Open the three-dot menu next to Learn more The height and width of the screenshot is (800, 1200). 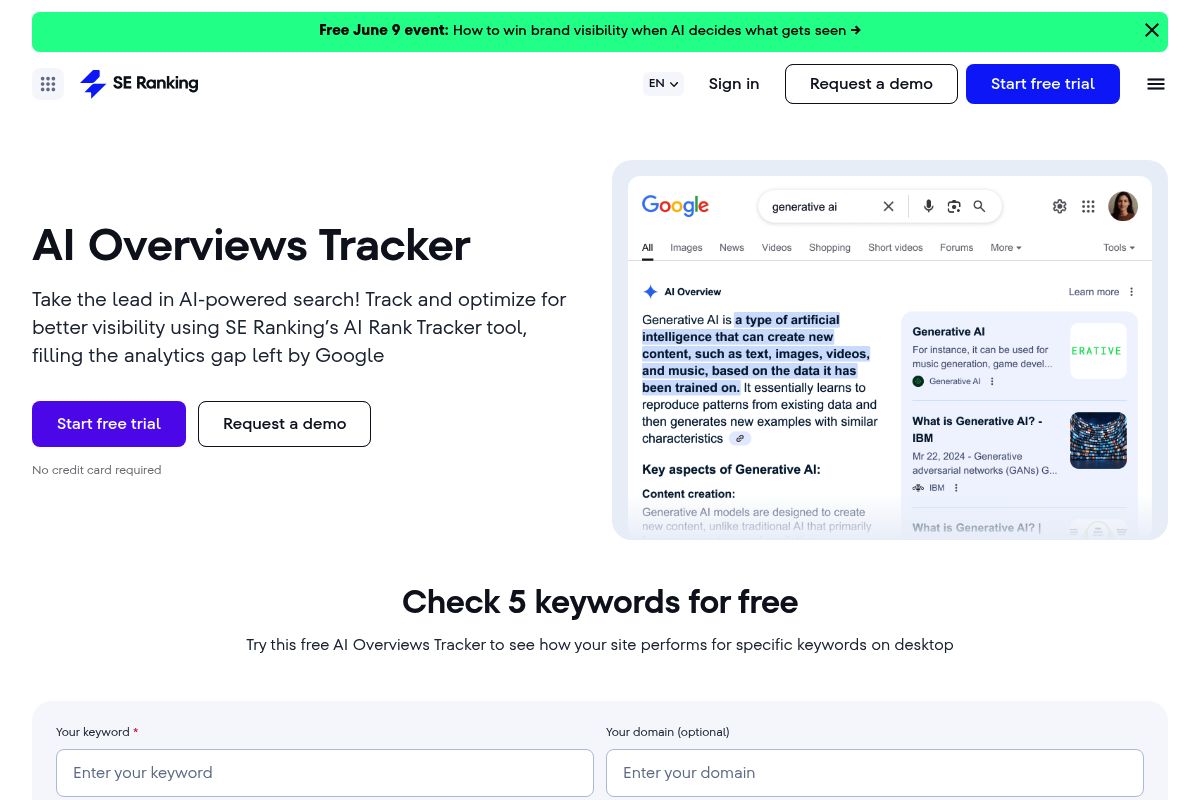point(1132,292)
